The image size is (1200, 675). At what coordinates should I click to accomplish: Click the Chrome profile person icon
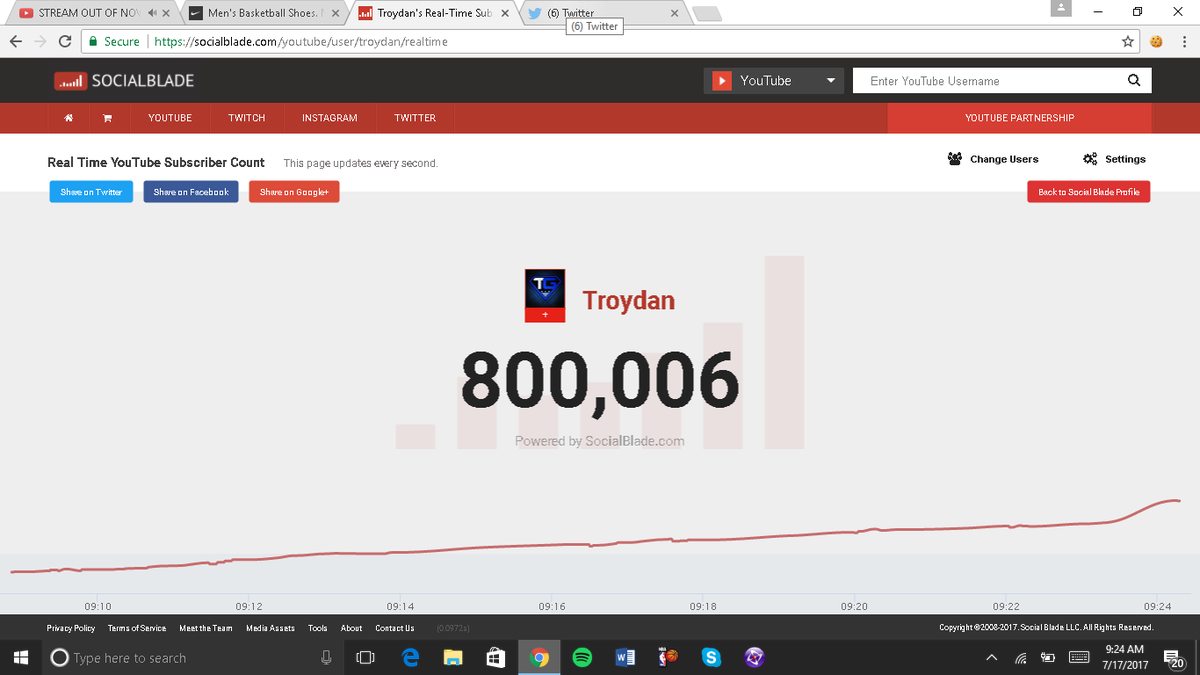[x=1063, y=9]
